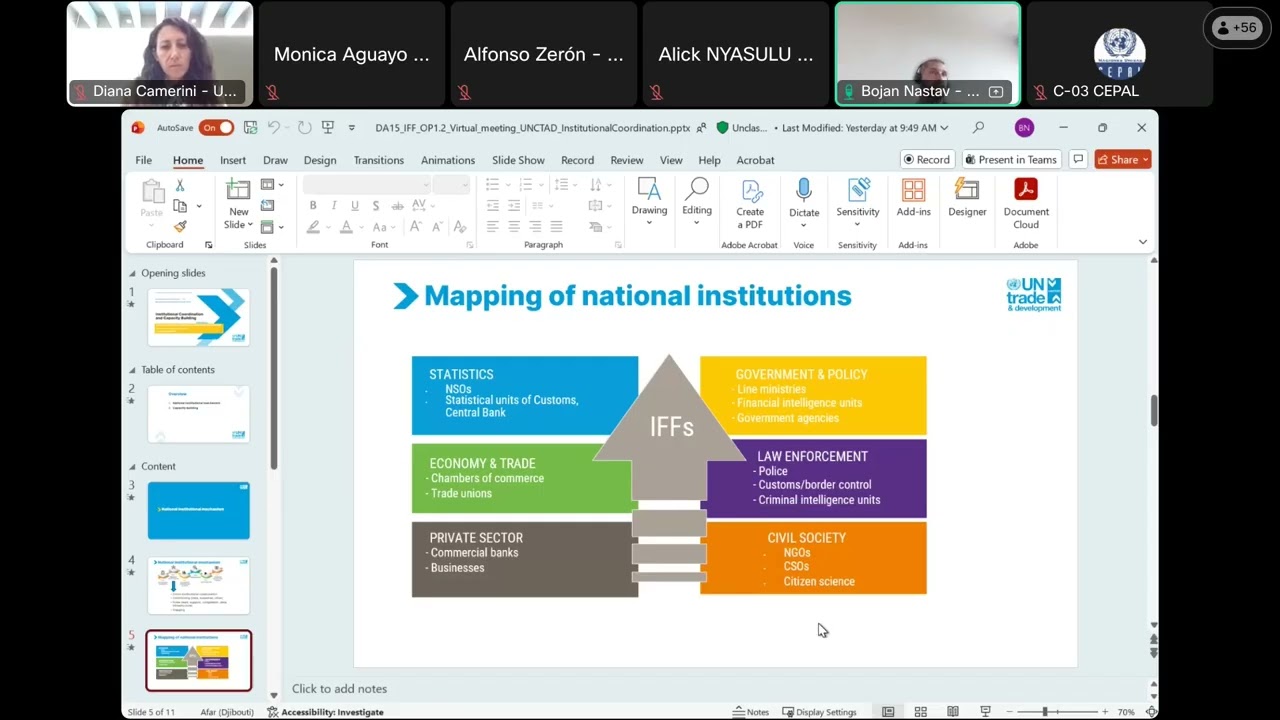Toggle Italic formatting

[334, 206]
